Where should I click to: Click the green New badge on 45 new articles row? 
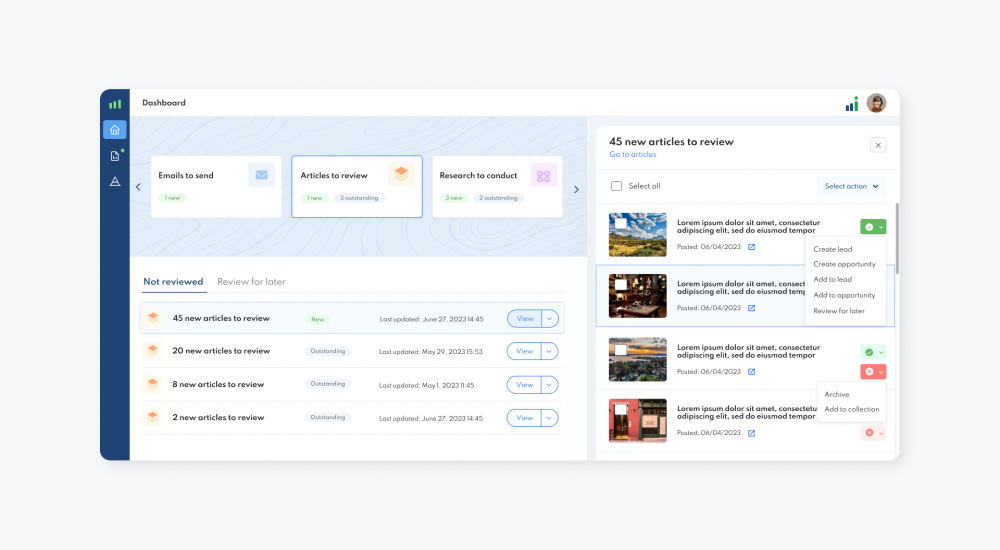pos(318,319)
